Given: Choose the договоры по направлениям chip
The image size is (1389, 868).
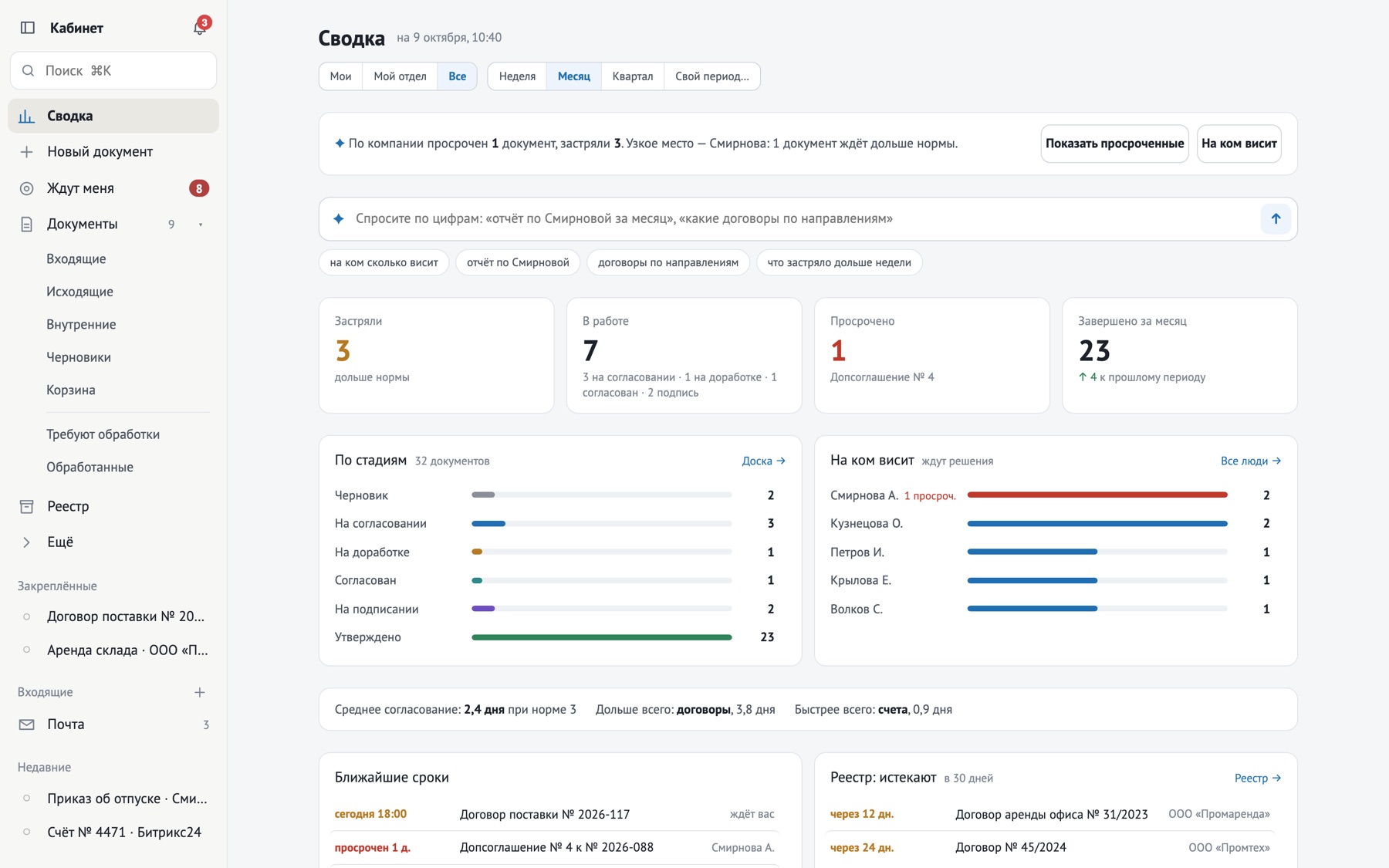Looking at the screenshot, I should [x=668, y=262].
